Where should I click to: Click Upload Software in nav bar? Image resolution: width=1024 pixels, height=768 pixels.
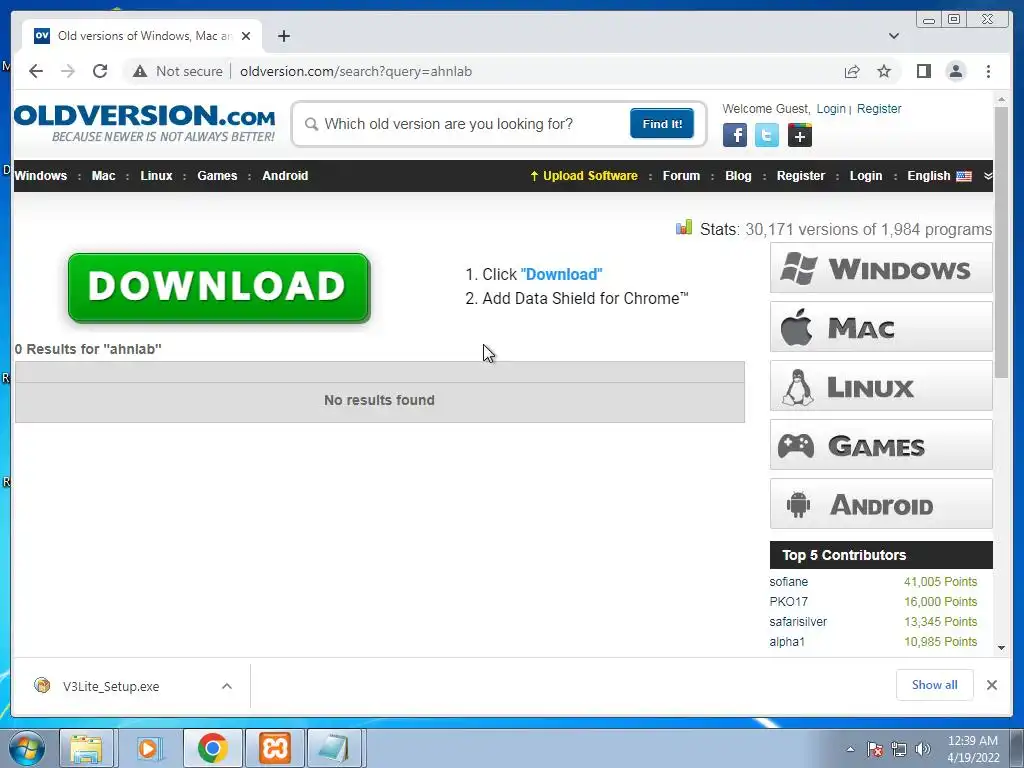[x=584, y=176]
